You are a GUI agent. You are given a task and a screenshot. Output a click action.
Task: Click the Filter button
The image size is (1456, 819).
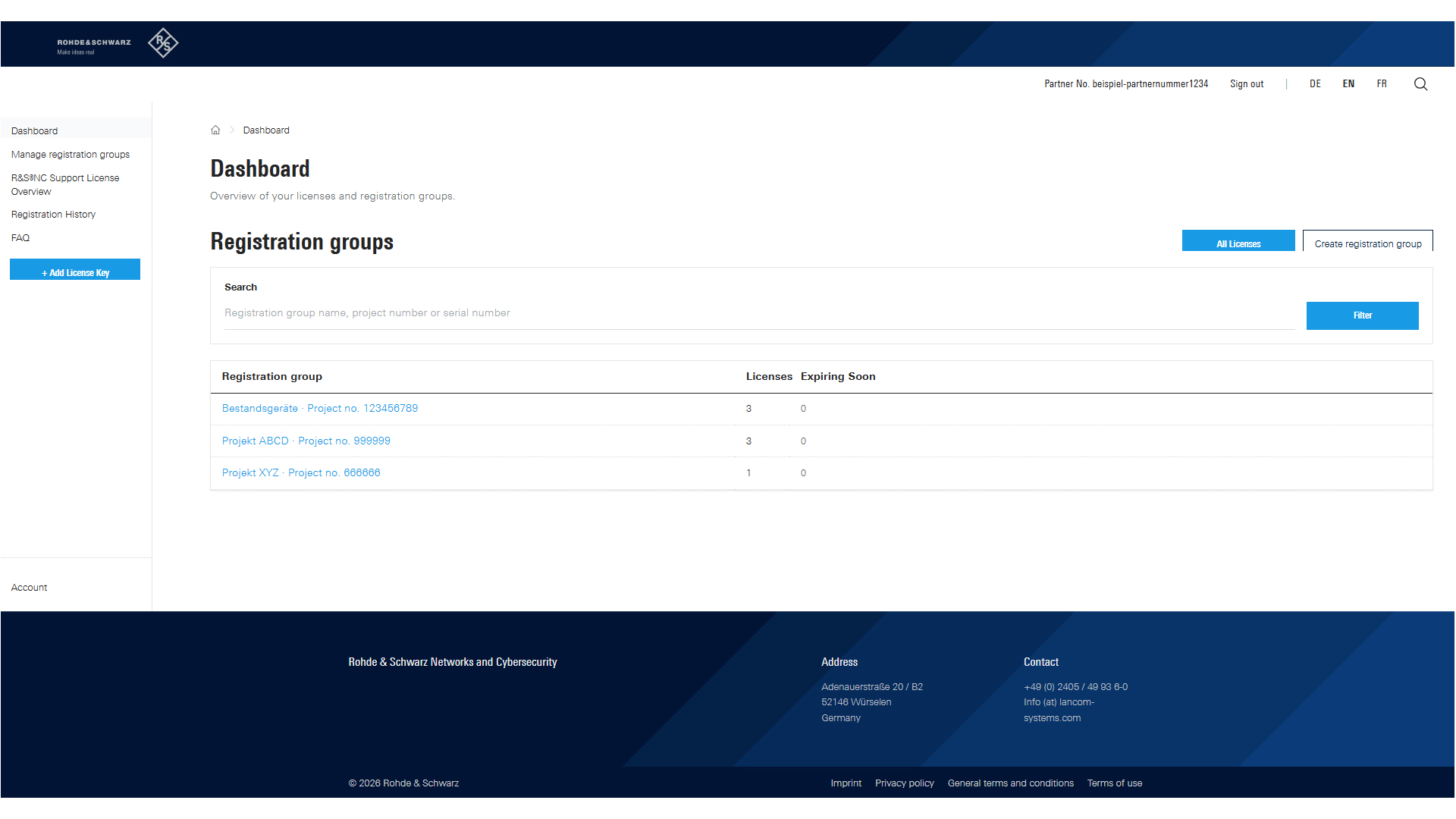[1362, 315]
